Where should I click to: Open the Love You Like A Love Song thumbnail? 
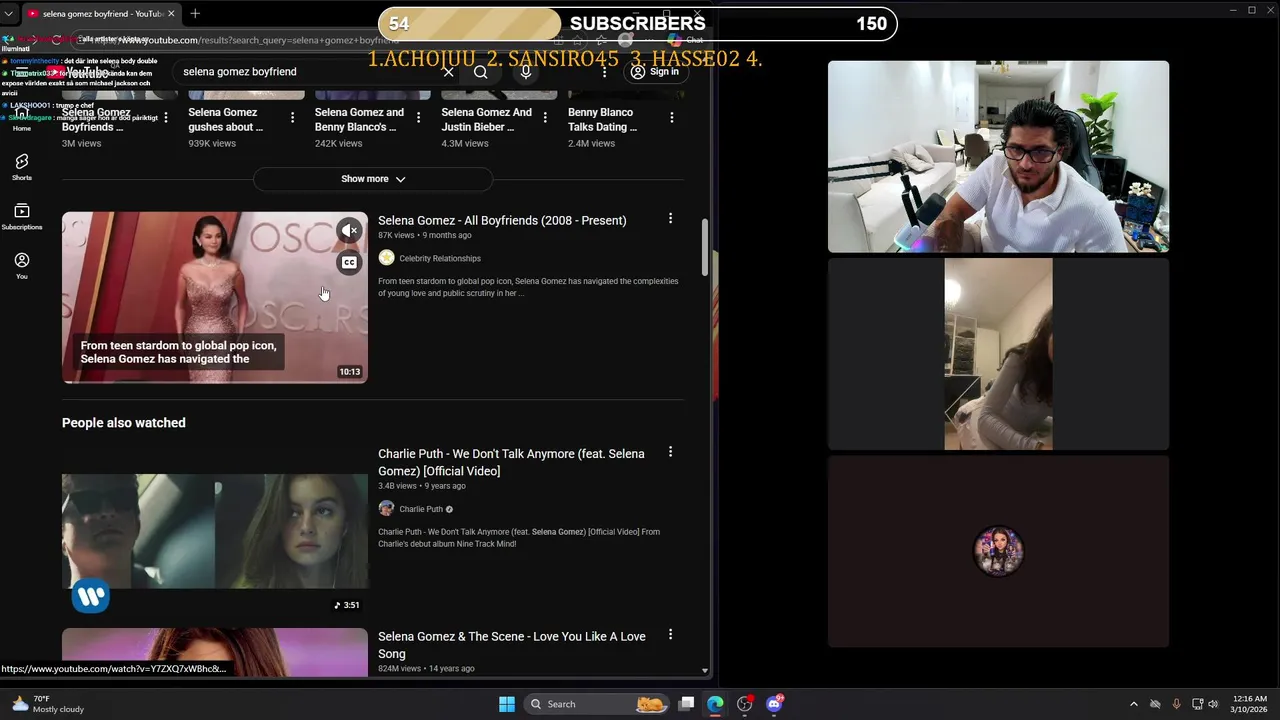coord(215,652)
